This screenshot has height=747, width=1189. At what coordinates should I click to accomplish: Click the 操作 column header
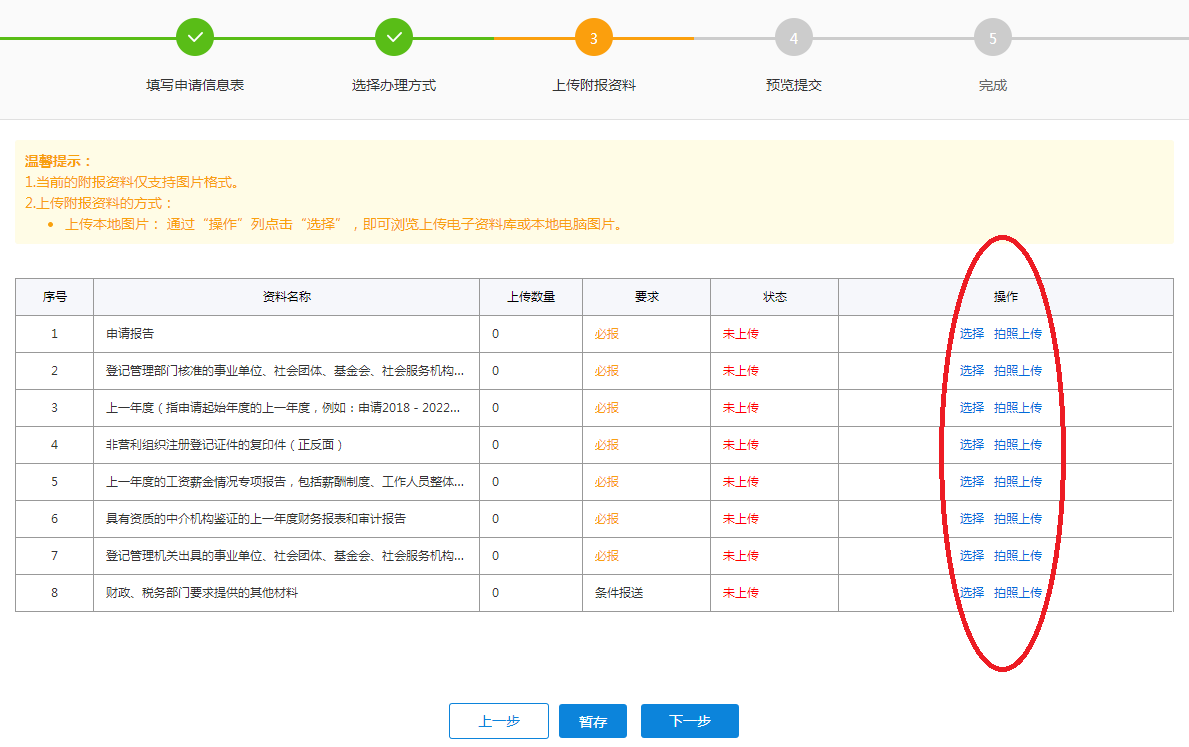pos(1006,297)
